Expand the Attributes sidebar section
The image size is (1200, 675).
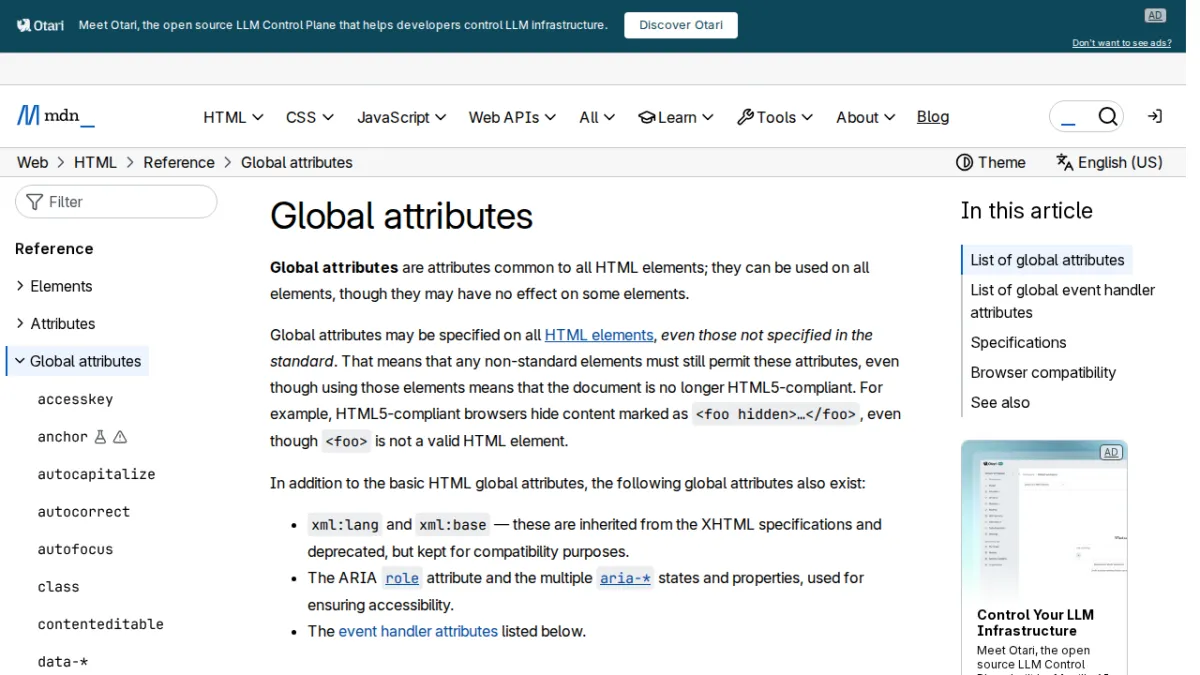click(x=56, y=324)
